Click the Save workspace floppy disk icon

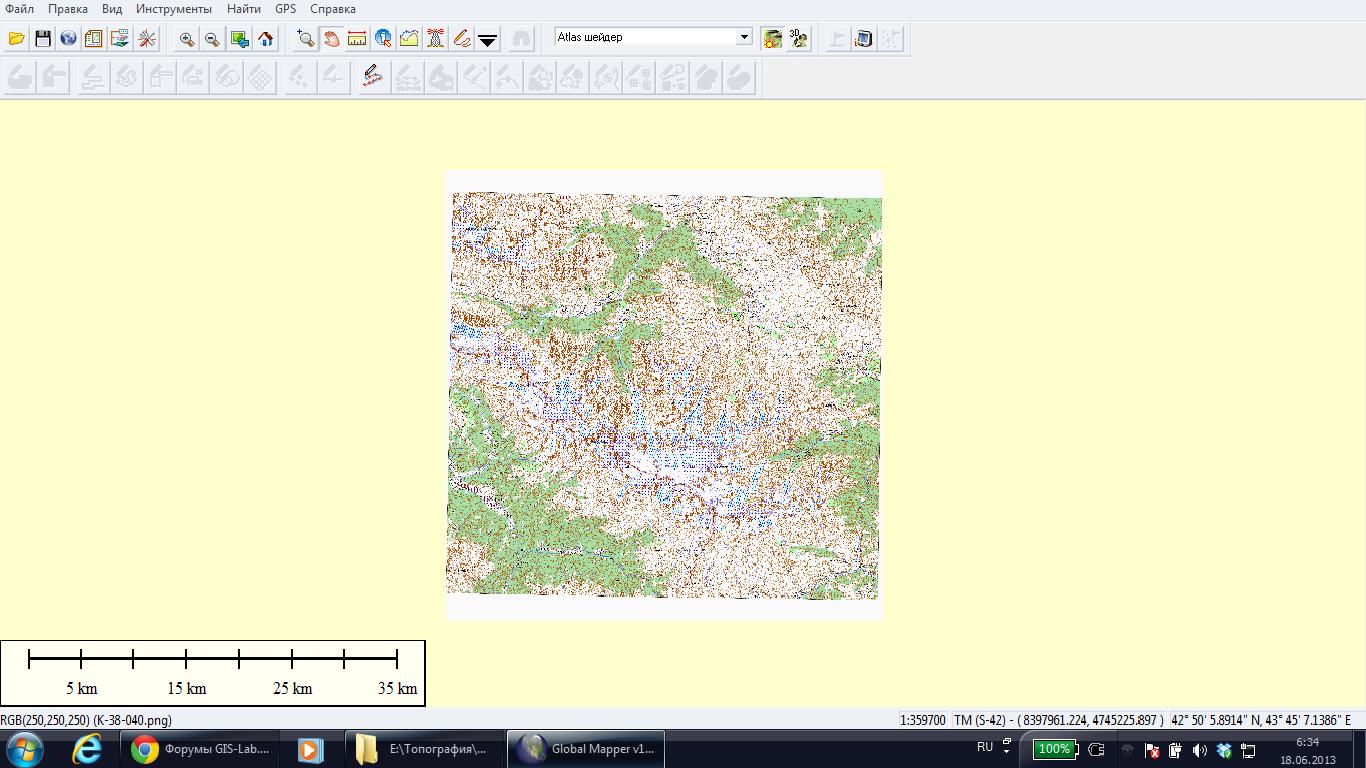pos(42,39)
